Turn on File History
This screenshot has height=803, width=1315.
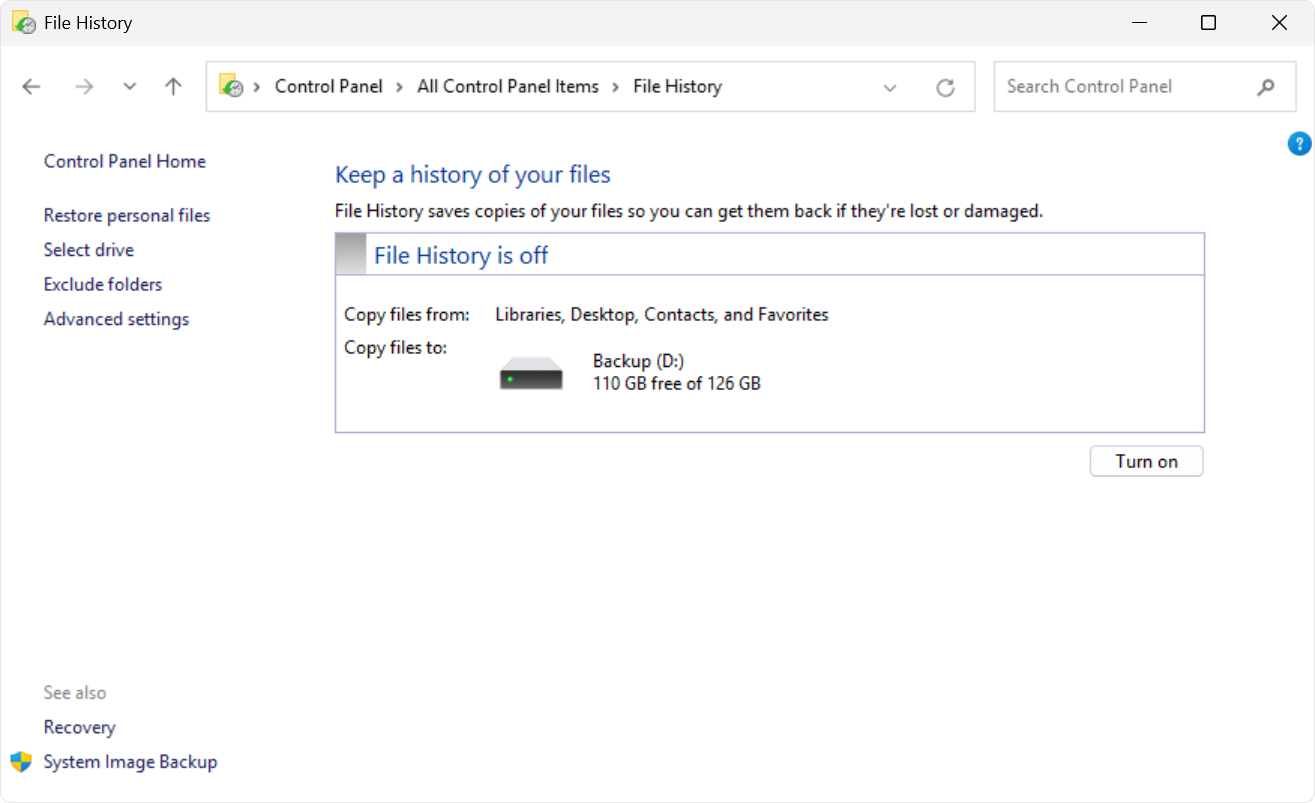point(1146,461)
